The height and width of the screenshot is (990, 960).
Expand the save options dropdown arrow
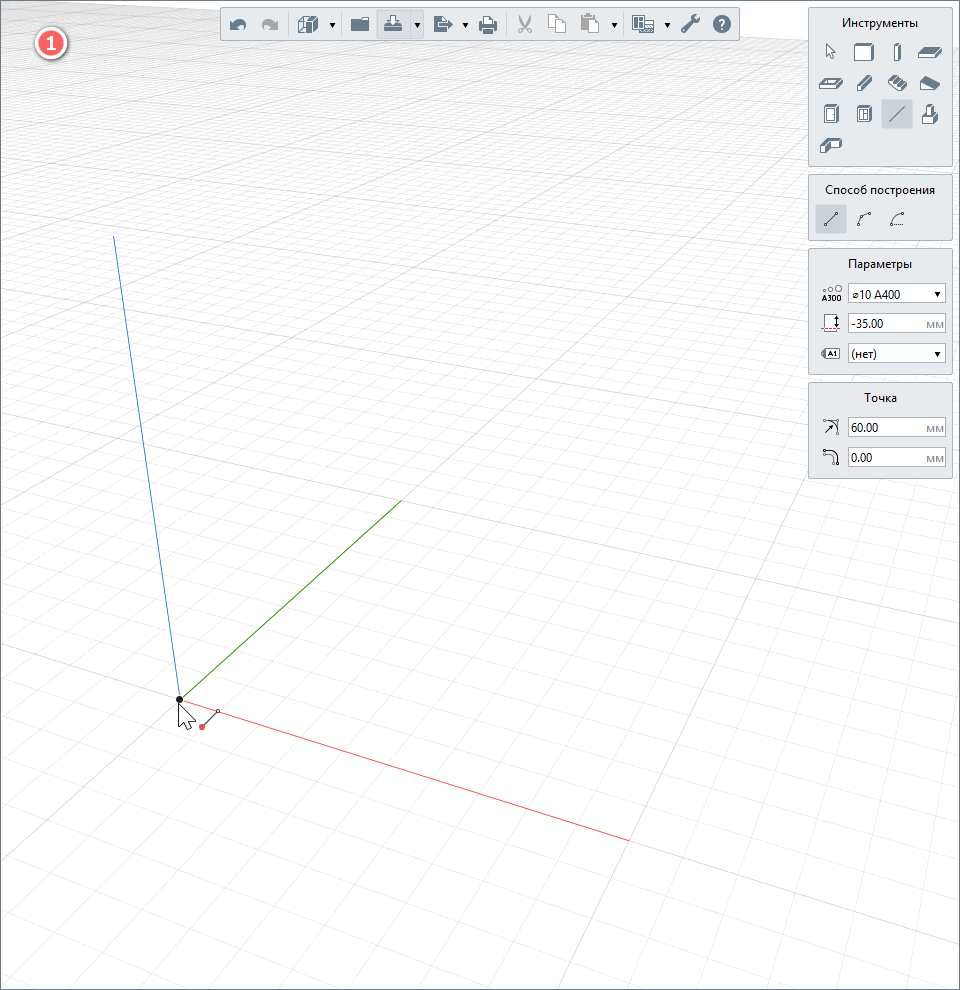417,25
